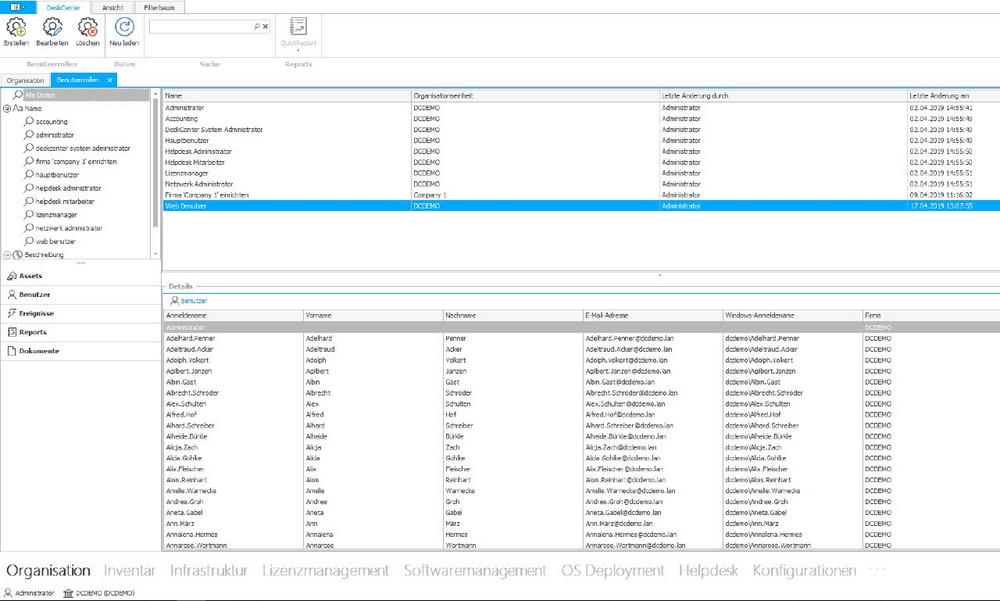Switch to the Organisation document tab
The width and height of the screenshot is (1000, 601).
pyautogui.click(x=25, y=79)
